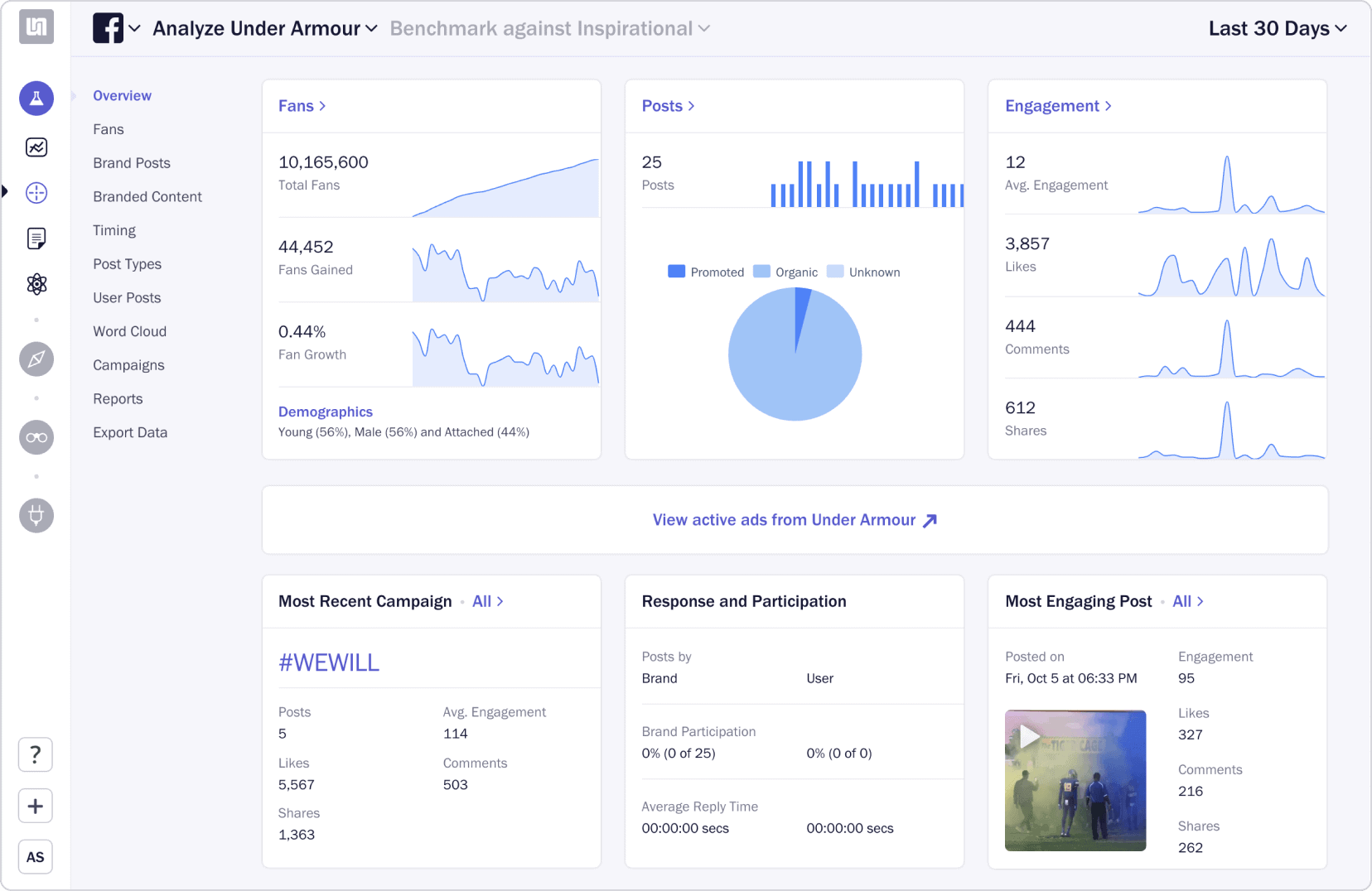View active ads from Under Armour
The image size is (1372, 891).
tap(795, 520)
